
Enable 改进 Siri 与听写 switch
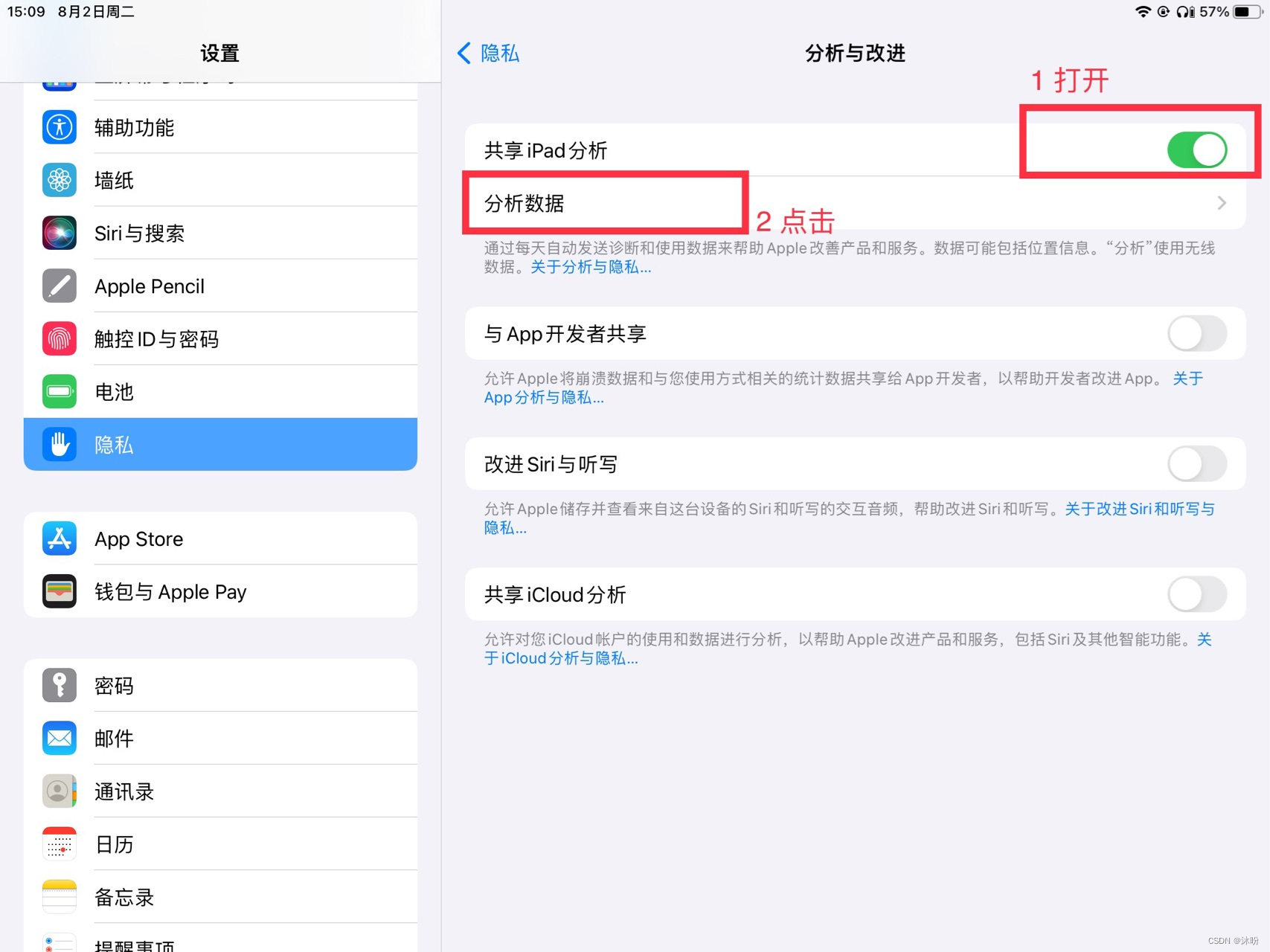1197,464
